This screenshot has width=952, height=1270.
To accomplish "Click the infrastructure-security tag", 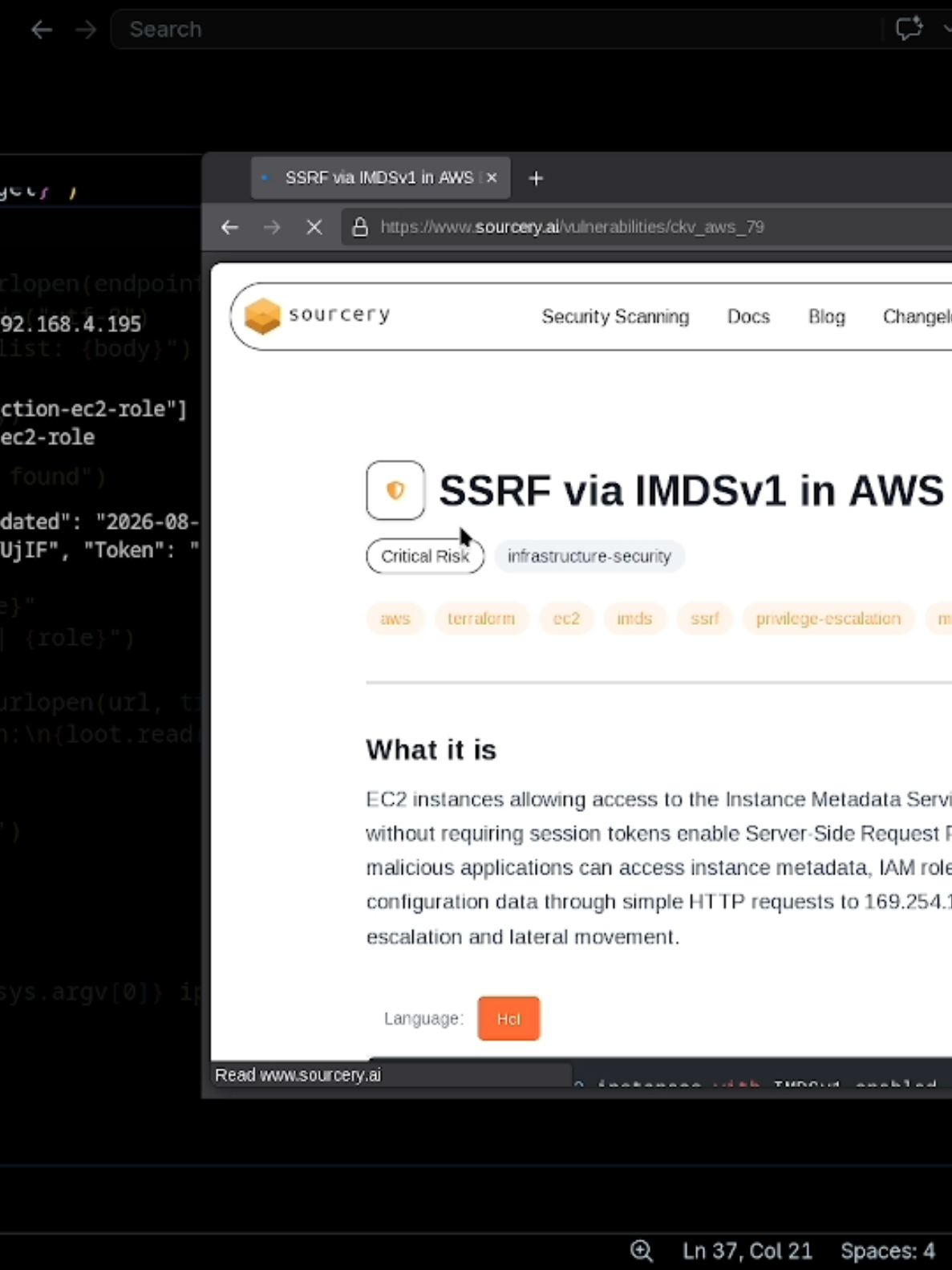I will pos(589,556).
